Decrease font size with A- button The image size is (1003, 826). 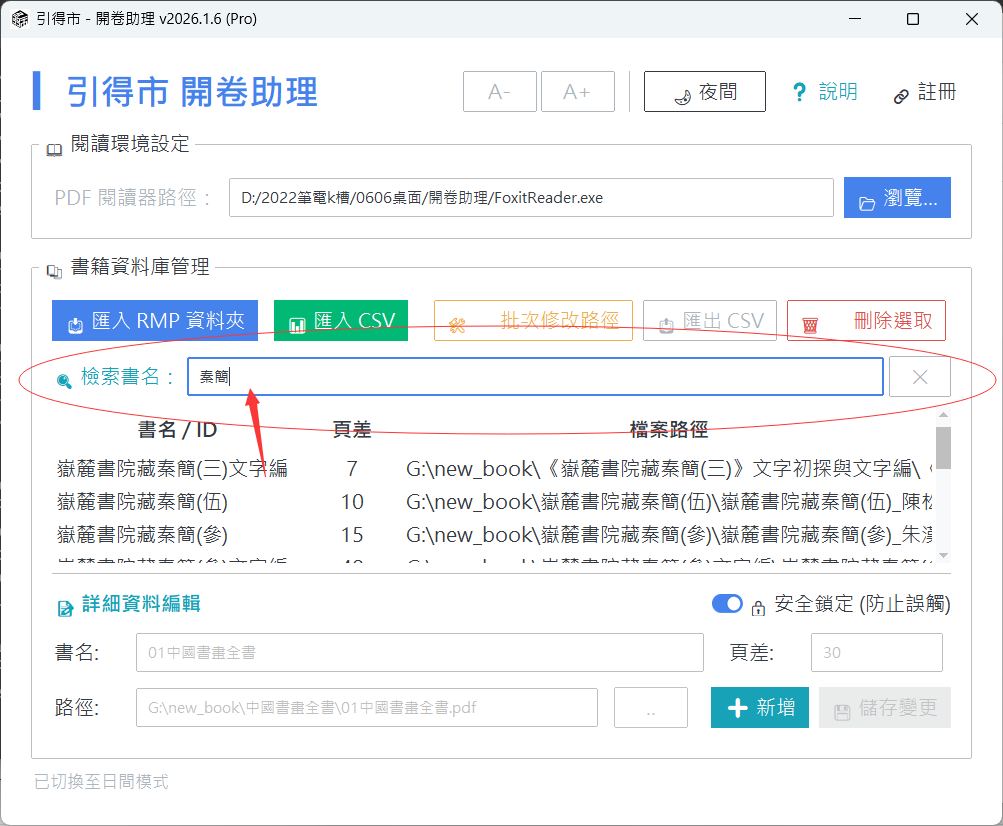(x=500, y=92)
